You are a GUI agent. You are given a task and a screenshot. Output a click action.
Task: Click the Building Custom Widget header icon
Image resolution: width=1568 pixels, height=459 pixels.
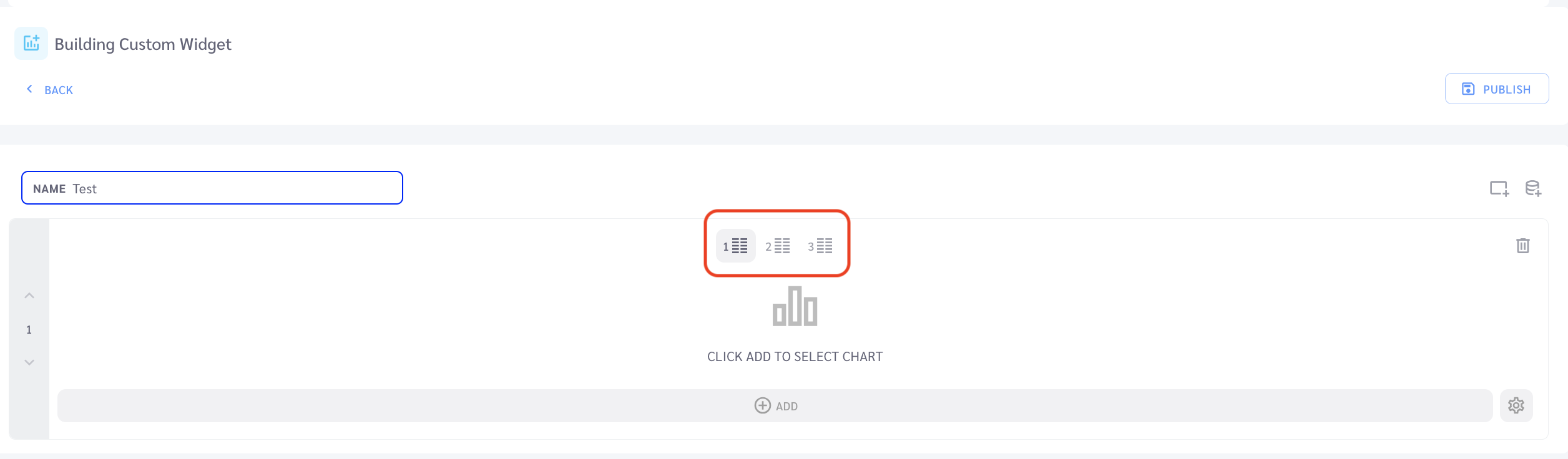point(31,44)
